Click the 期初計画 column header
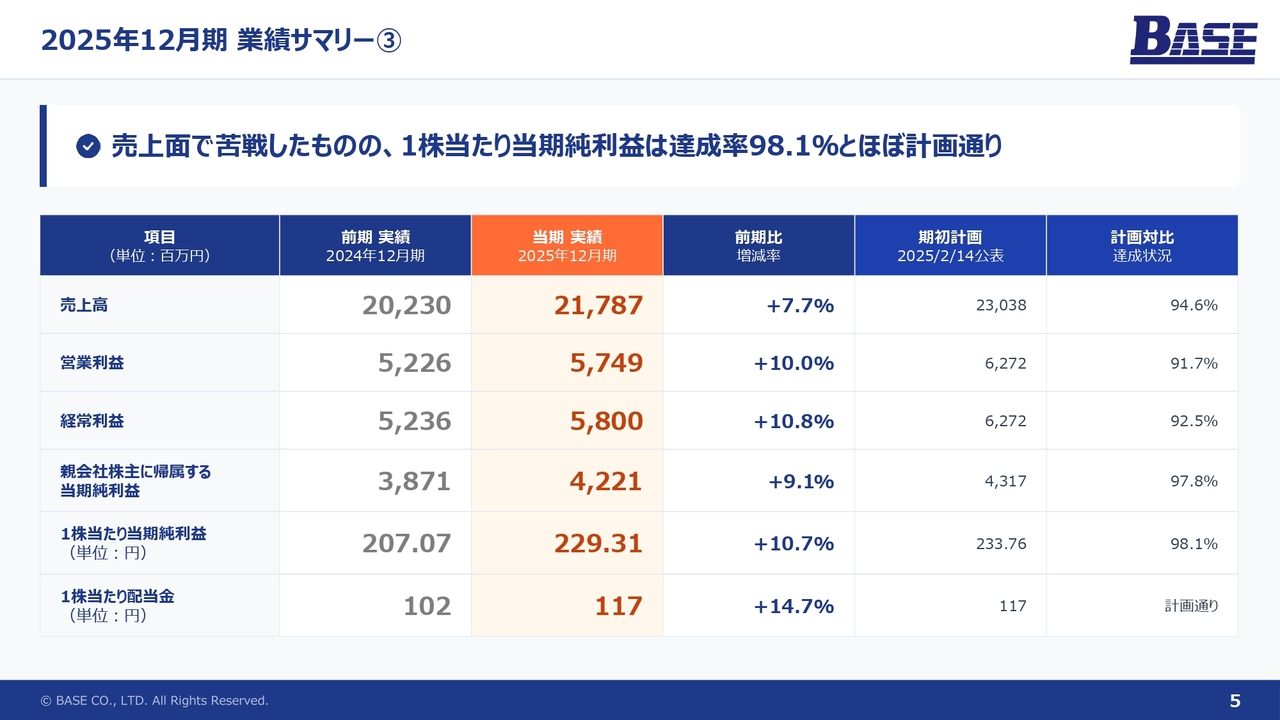 point(950,245)
